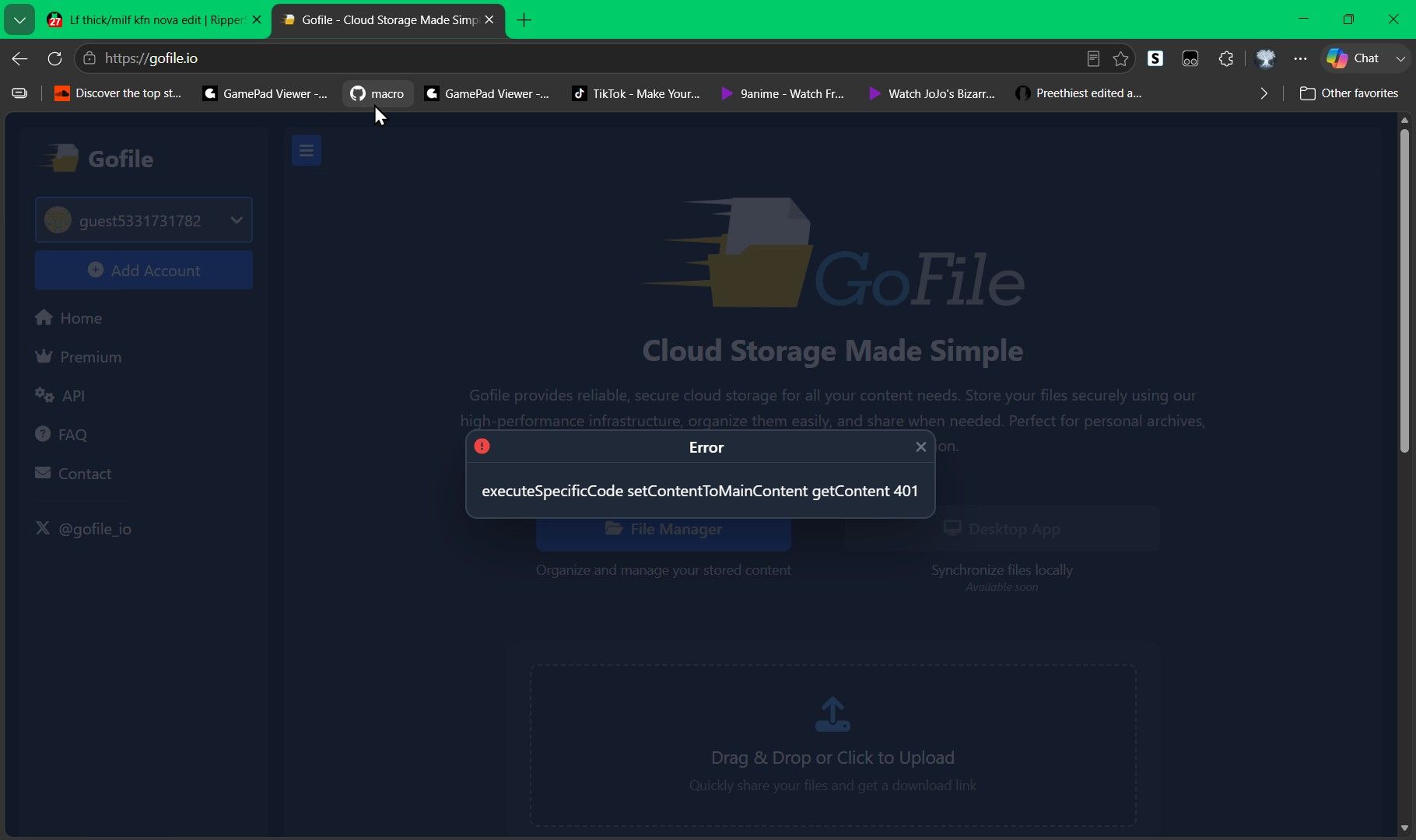Click the red error alert icon
Viewport: 1416px width, 840px height.
[x=482, y=446]
